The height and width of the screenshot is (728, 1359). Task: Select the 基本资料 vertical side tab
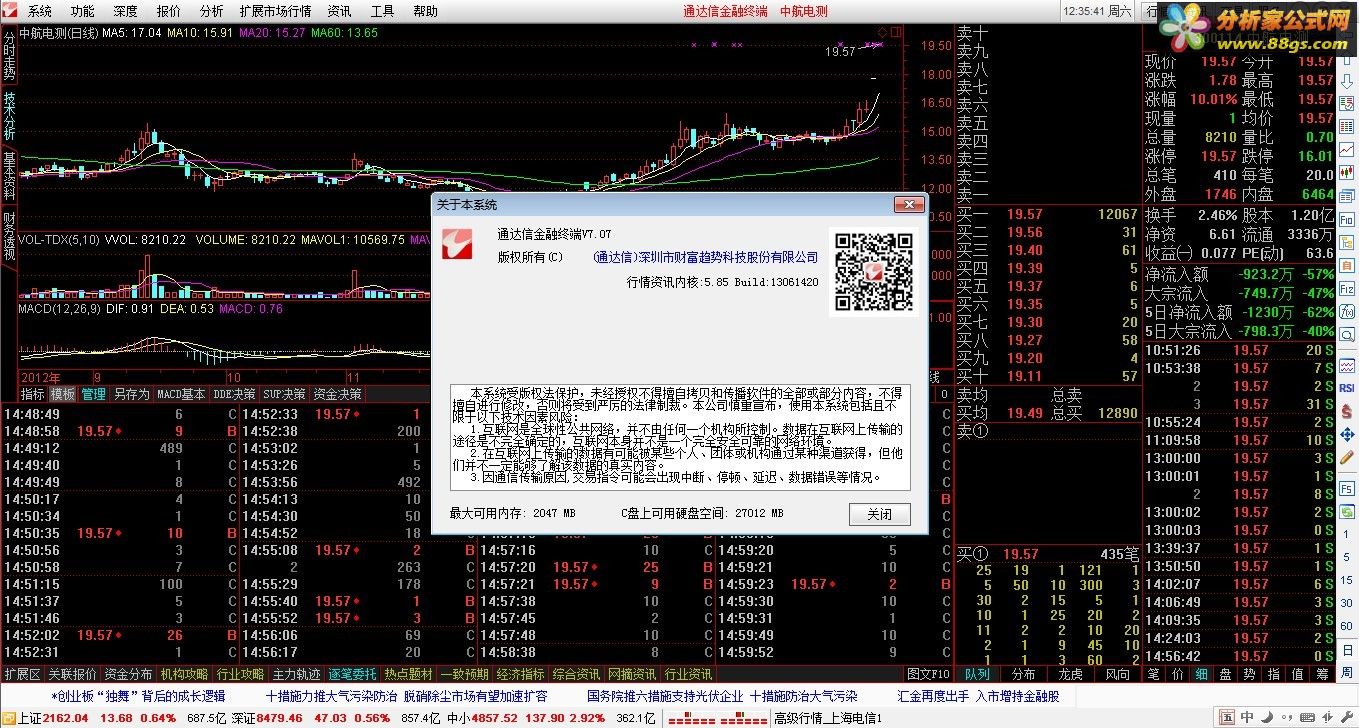pyautogui.click(x=9, y=176)
